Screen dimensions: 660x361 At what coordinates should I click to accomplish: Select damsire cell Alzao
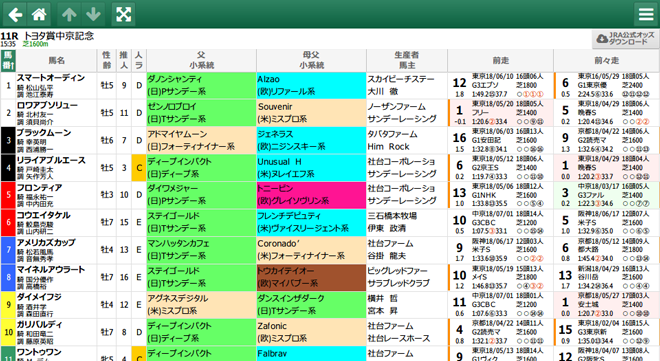pyautogui.click(x=311, y=85)
